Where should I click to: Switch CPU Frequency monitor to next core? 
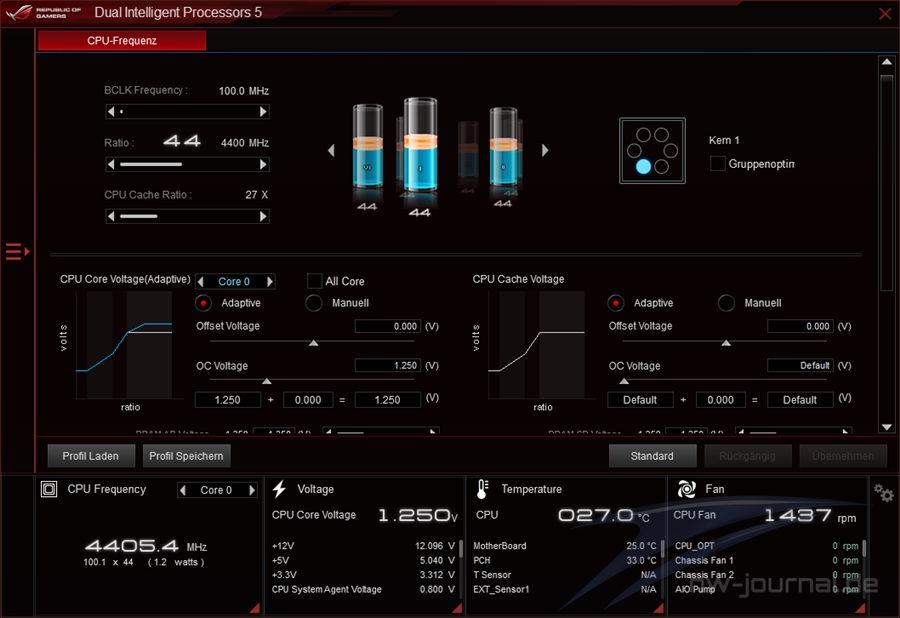tap(251, 490)
